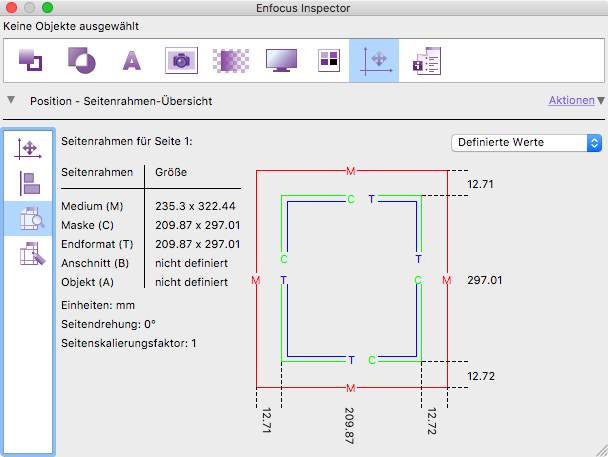This screenshot has height=457, width=608.
Task: Open the color separations squares icon
Action: [x=329, y=61]
